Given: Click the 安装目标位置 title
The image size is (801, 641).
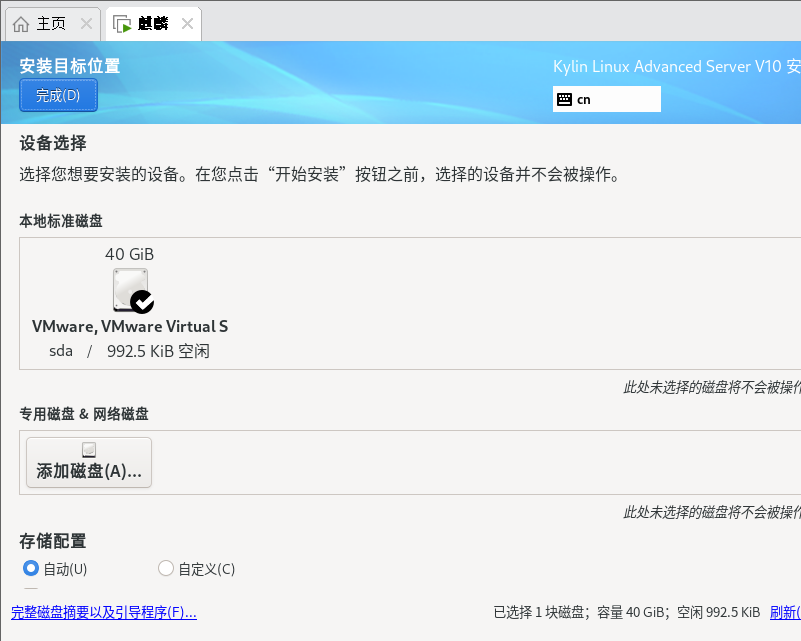Looking at the screenshot, I should pos(69,66).
